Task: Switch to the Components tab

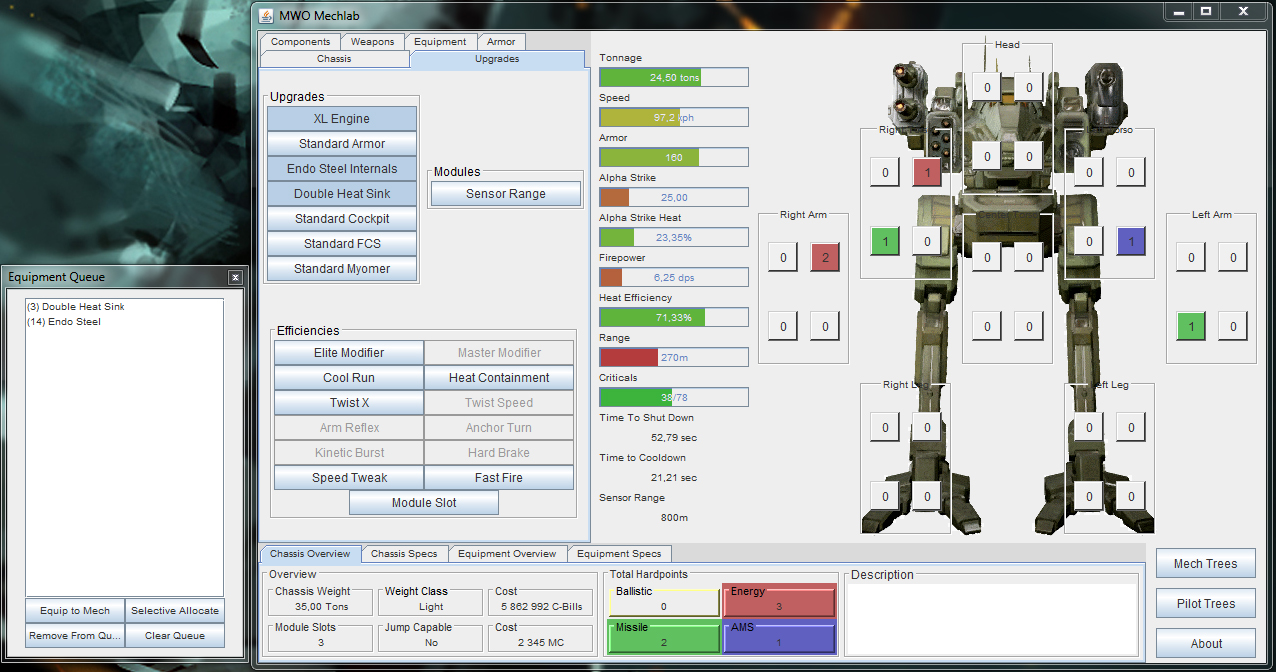Action: (x=300, y=41)
